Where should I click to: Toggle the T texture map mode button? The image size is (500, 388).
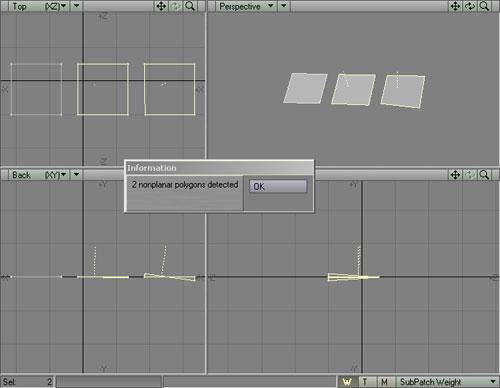(365, 382)
